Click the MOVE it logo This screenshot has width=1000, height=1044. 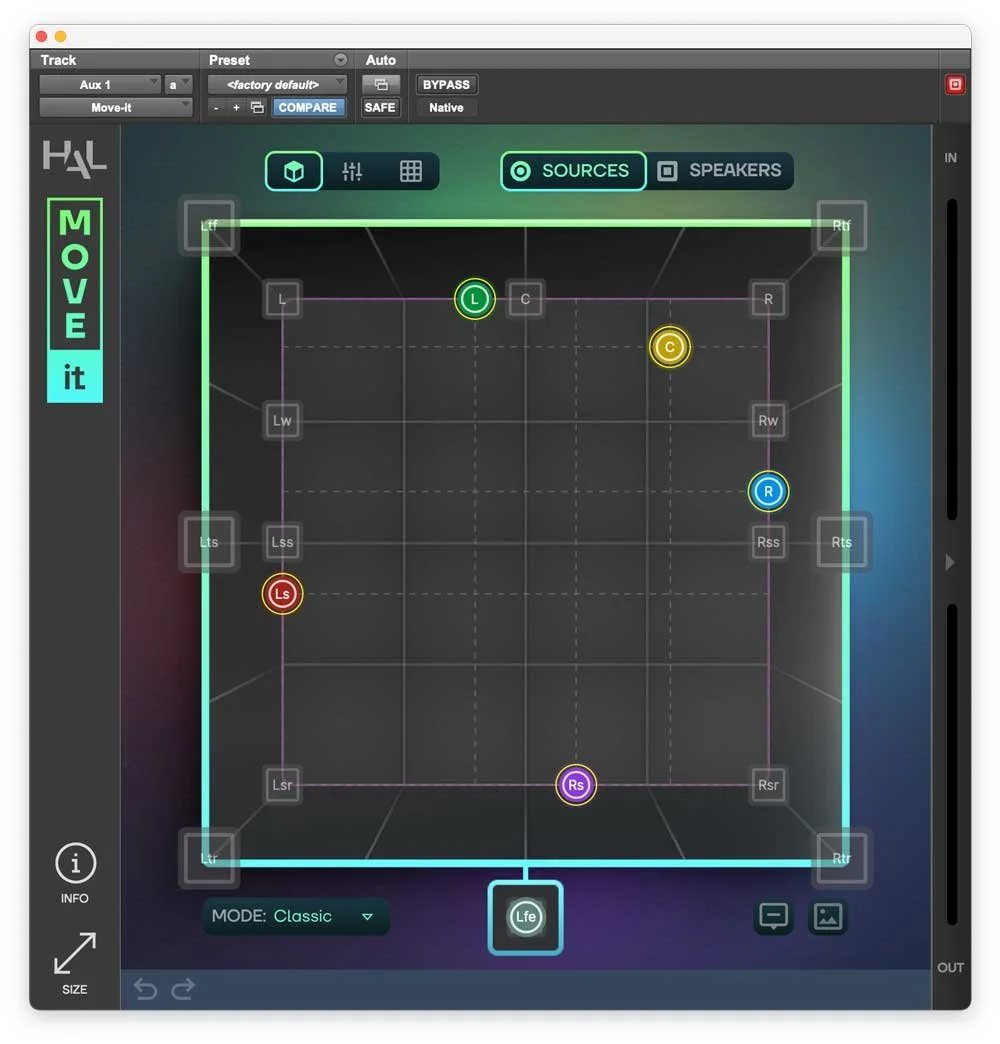[x=75, y=300]
